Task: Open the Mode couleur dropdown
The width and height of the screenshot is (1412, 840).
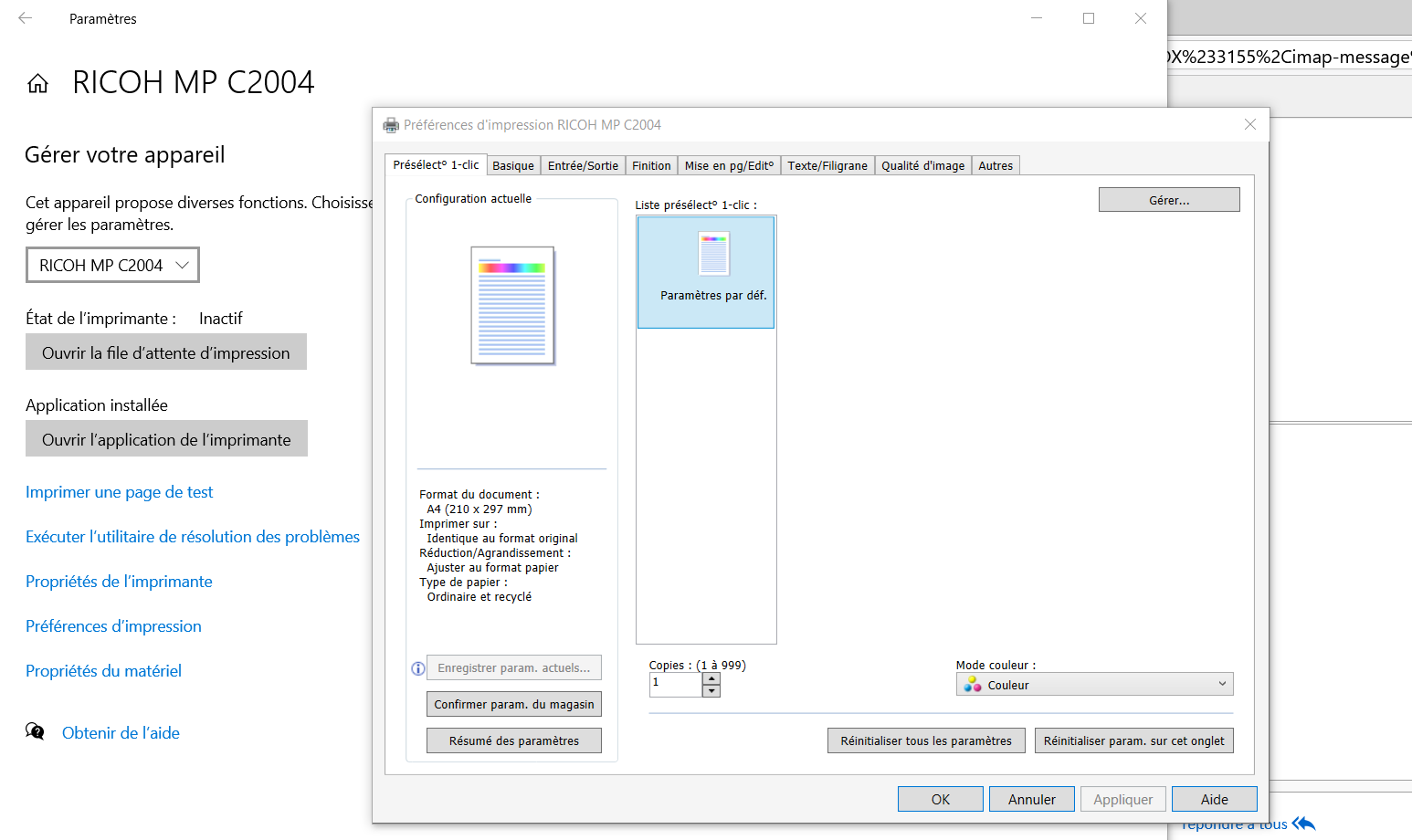Action: (1094, 685)
